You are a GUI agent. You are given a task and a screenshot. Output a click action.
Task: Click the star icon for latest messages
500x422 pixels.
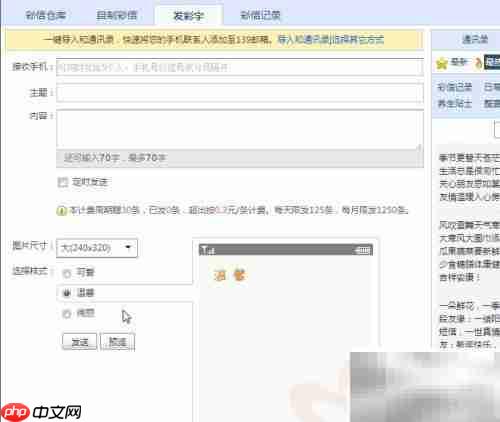click(442, 63)
